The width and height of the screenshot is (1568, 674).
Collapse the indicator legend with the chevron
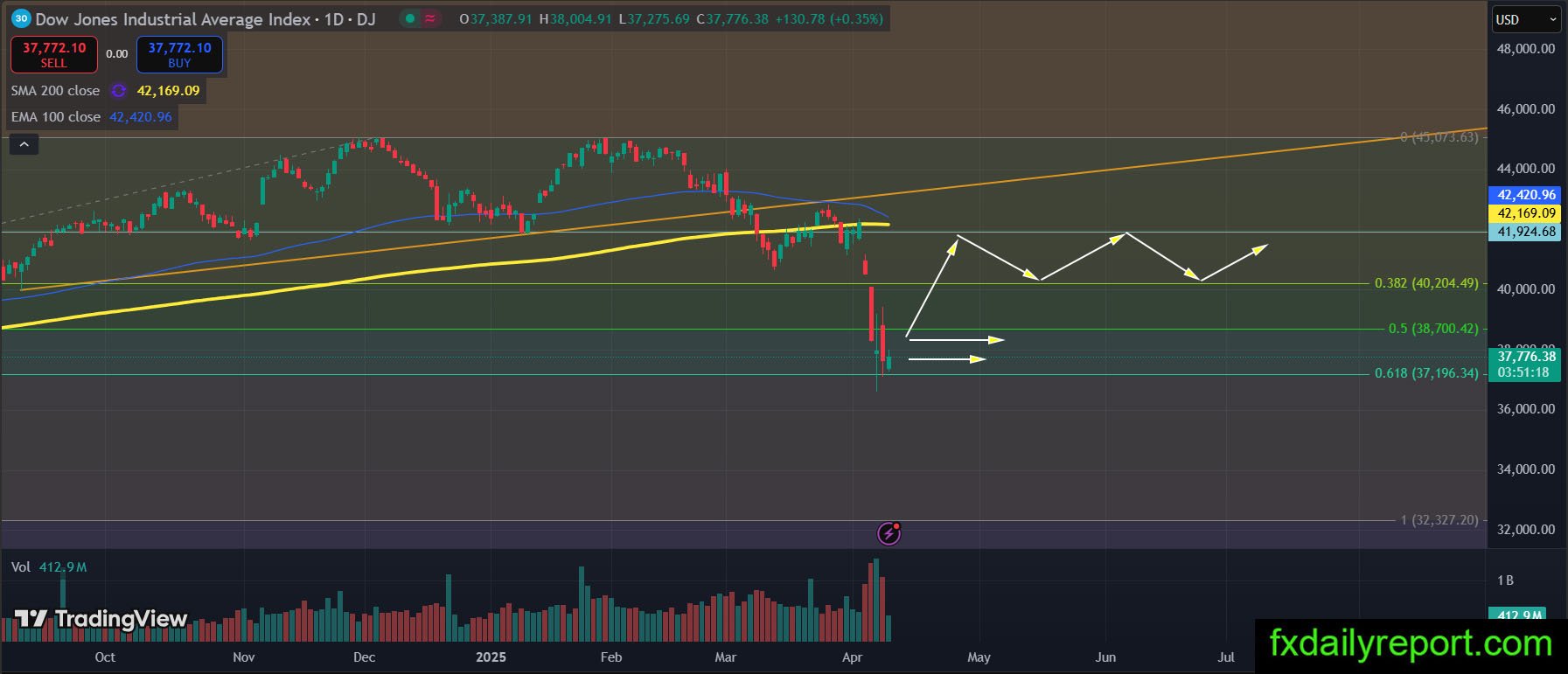pyautogui.click(x=24, y=145)
